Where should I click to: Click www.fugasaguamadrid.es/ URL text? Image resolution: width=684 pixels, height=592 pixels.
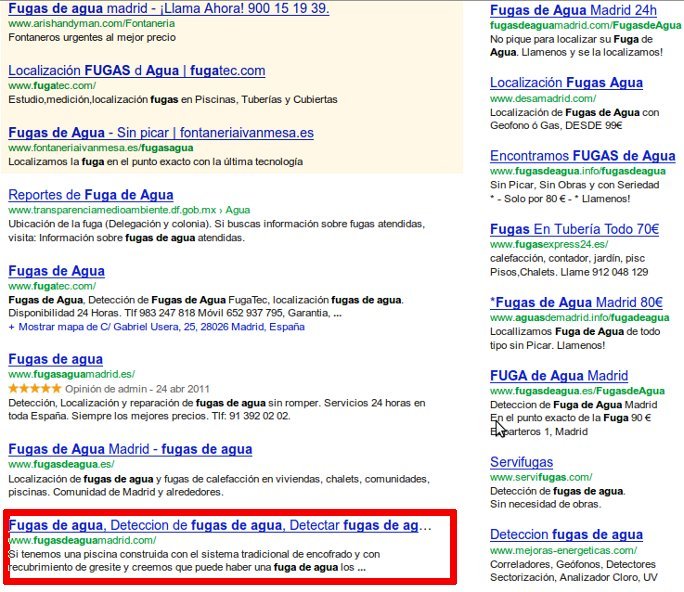72,374
